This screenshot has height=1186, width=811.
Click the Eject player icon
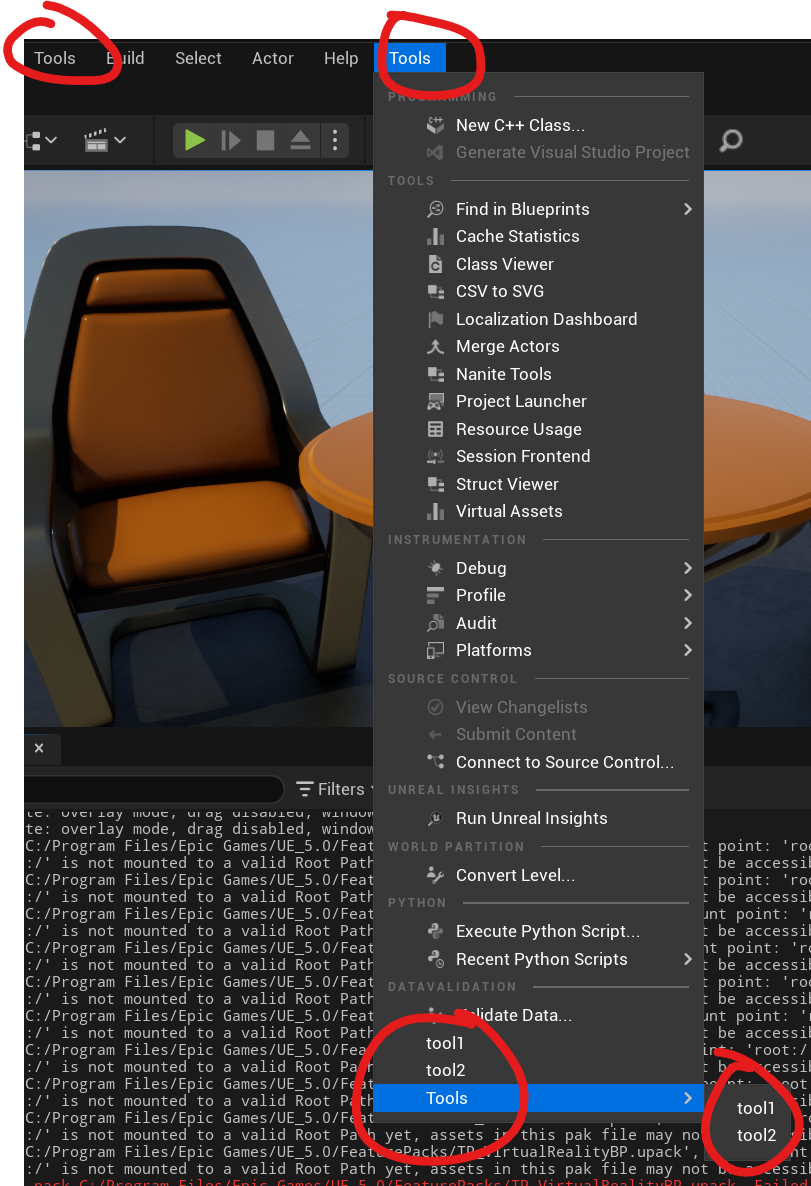coord(300,141)
